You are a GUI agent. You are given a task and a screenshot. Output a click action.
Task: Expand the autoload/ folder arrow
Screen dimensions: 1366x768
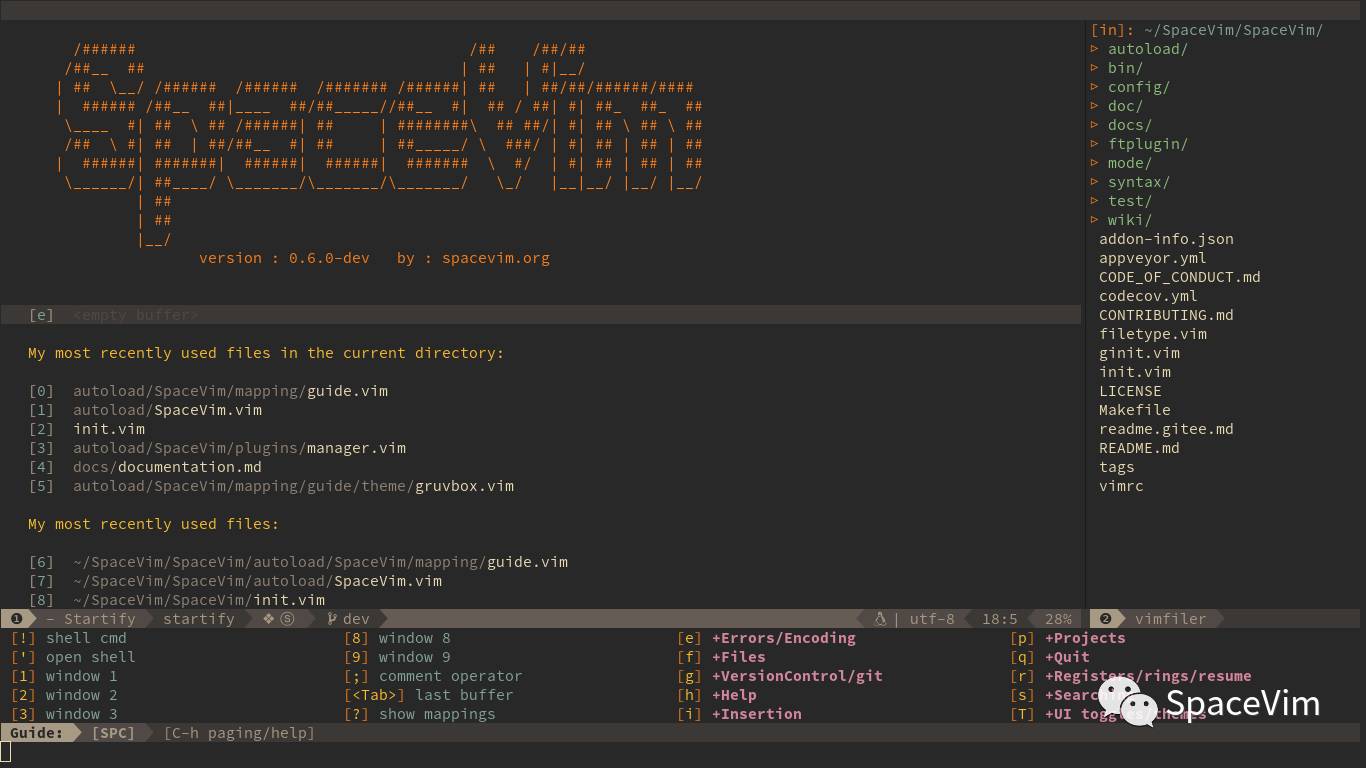[1095, 49]
